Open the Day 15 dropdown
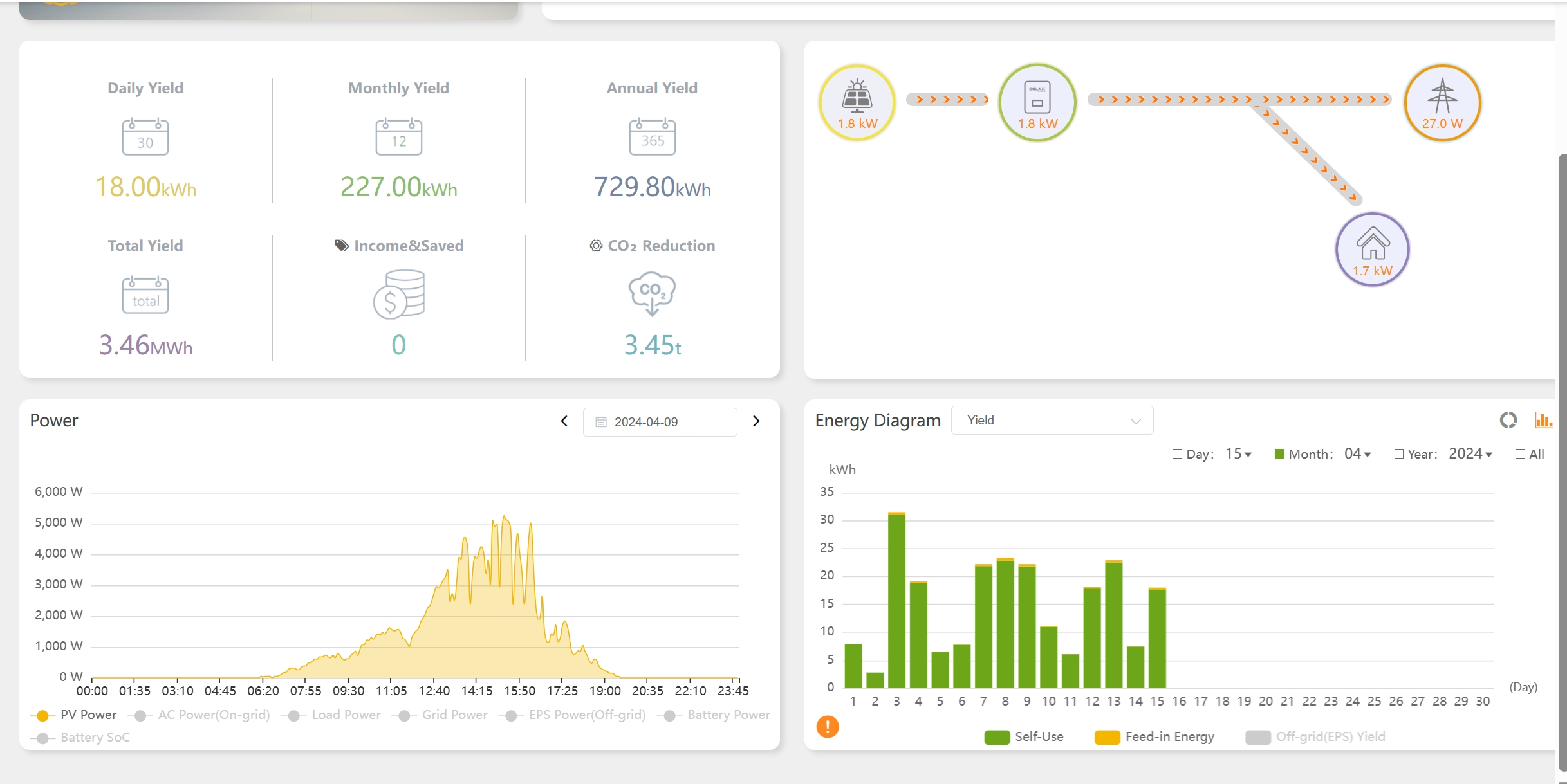Viewport: 1567px width, 784px height. click(1238, 454)
